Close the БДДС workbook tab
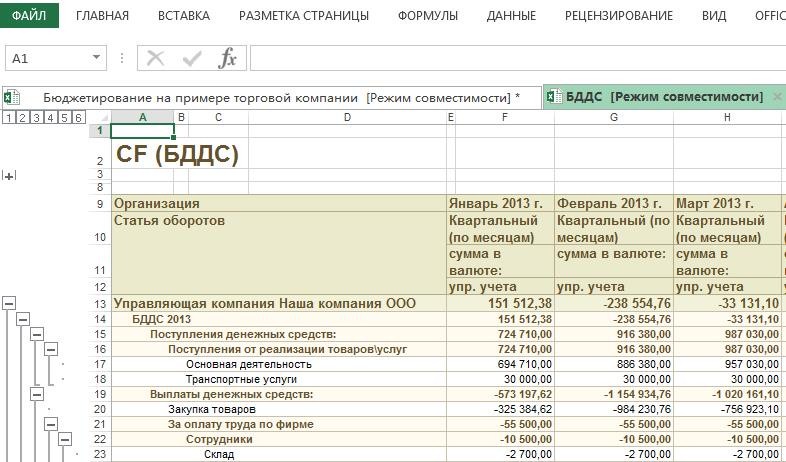 click(x=776, y=97)
